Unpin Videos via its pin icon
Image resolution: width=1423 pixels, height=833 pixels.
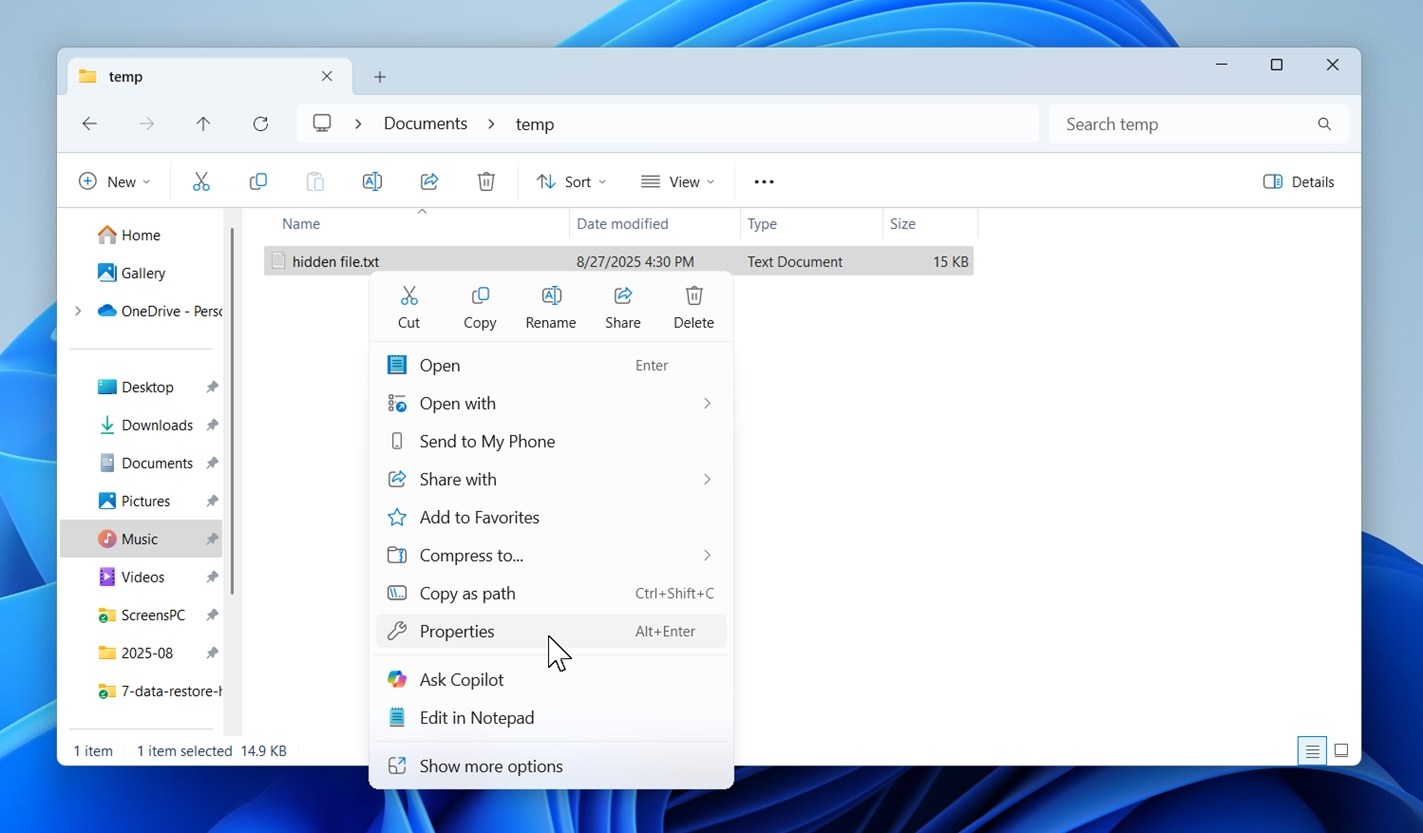pyautogui.click(x=212, y=577)
